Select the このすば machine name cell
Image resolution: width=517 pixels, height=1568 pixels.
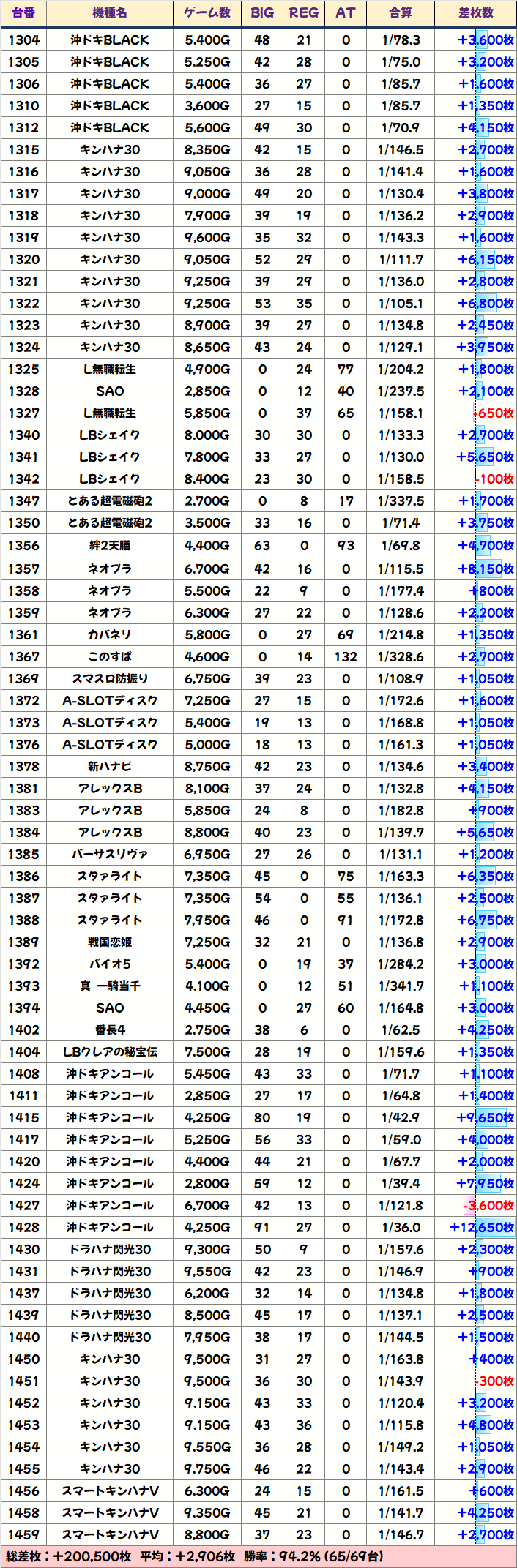pyautogui.click(x=110, y=657)
